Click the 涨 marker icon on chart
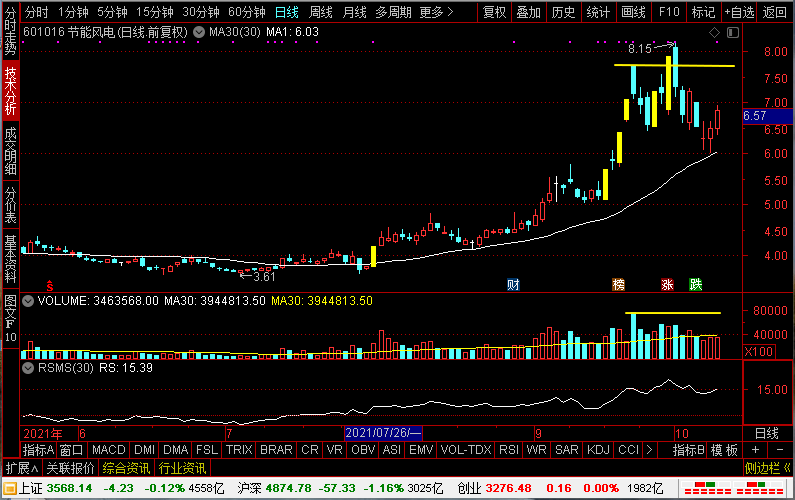 667,284
